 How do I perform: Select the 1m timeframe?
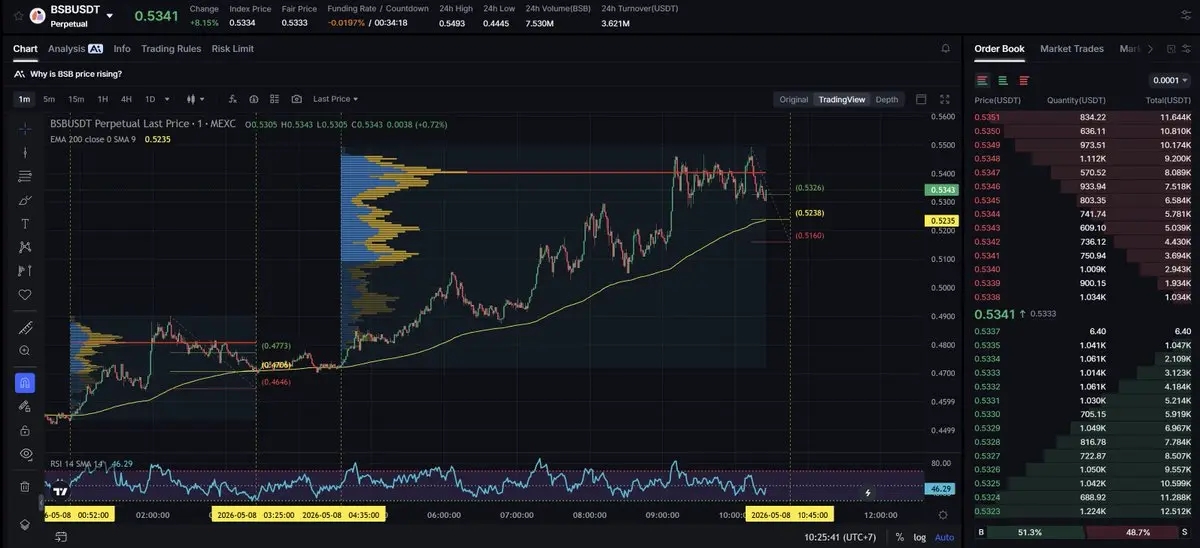tap(24, 99)
